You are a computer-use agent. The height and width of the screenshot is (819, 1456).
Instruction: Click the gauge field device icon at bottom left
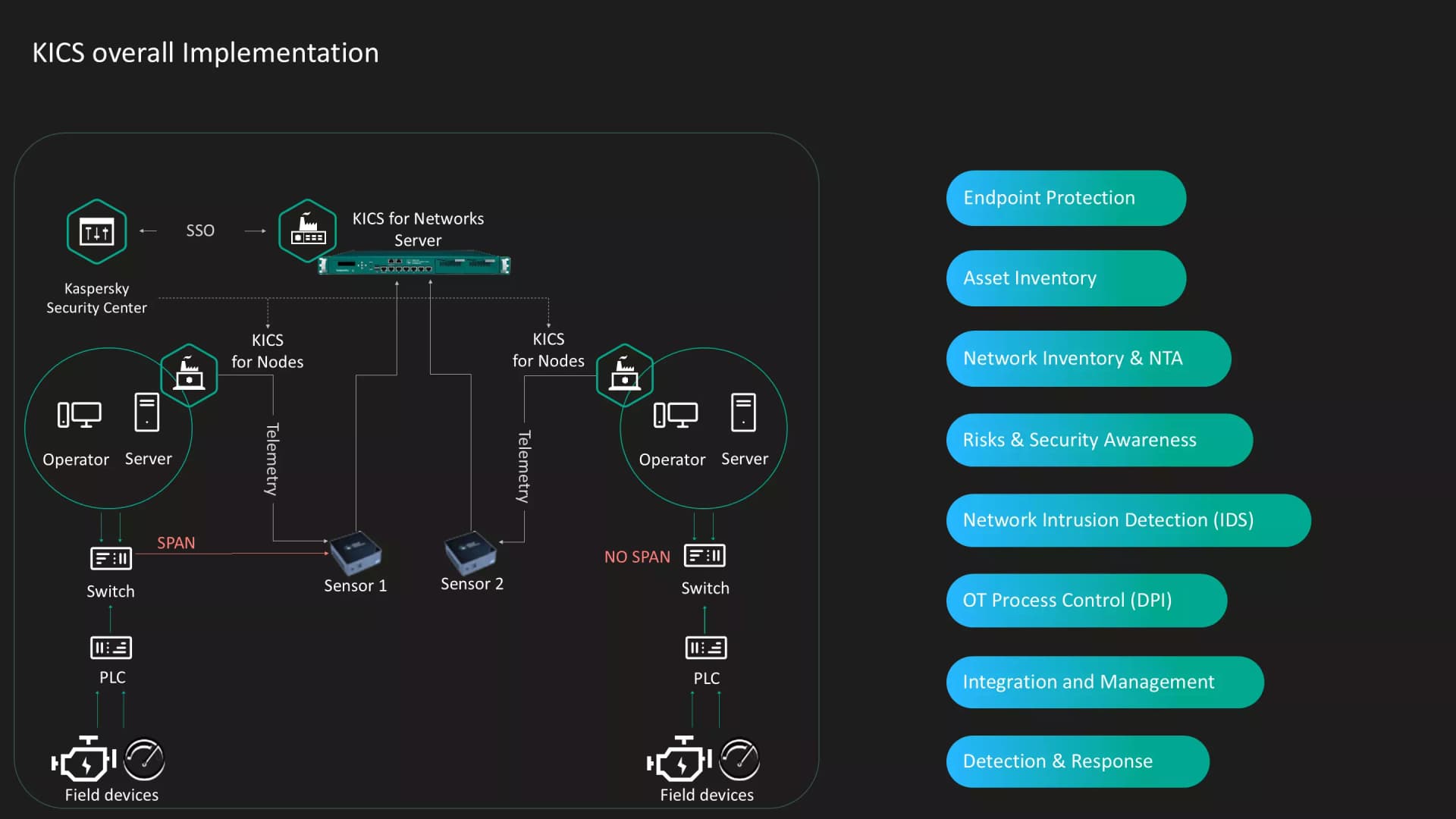pos(144,759)
